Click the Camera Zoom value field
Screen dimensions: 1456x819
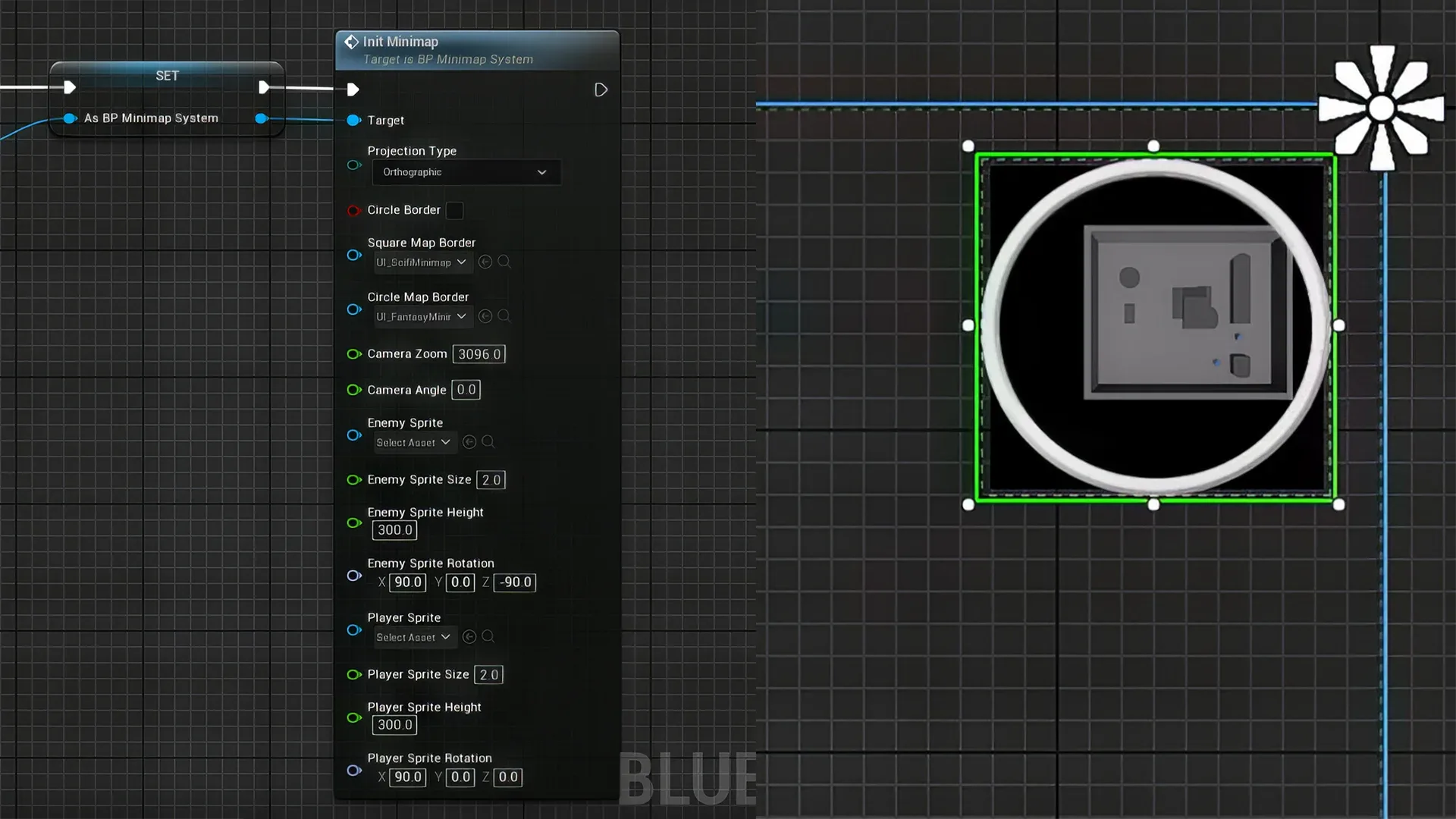[x=479, y=354]
